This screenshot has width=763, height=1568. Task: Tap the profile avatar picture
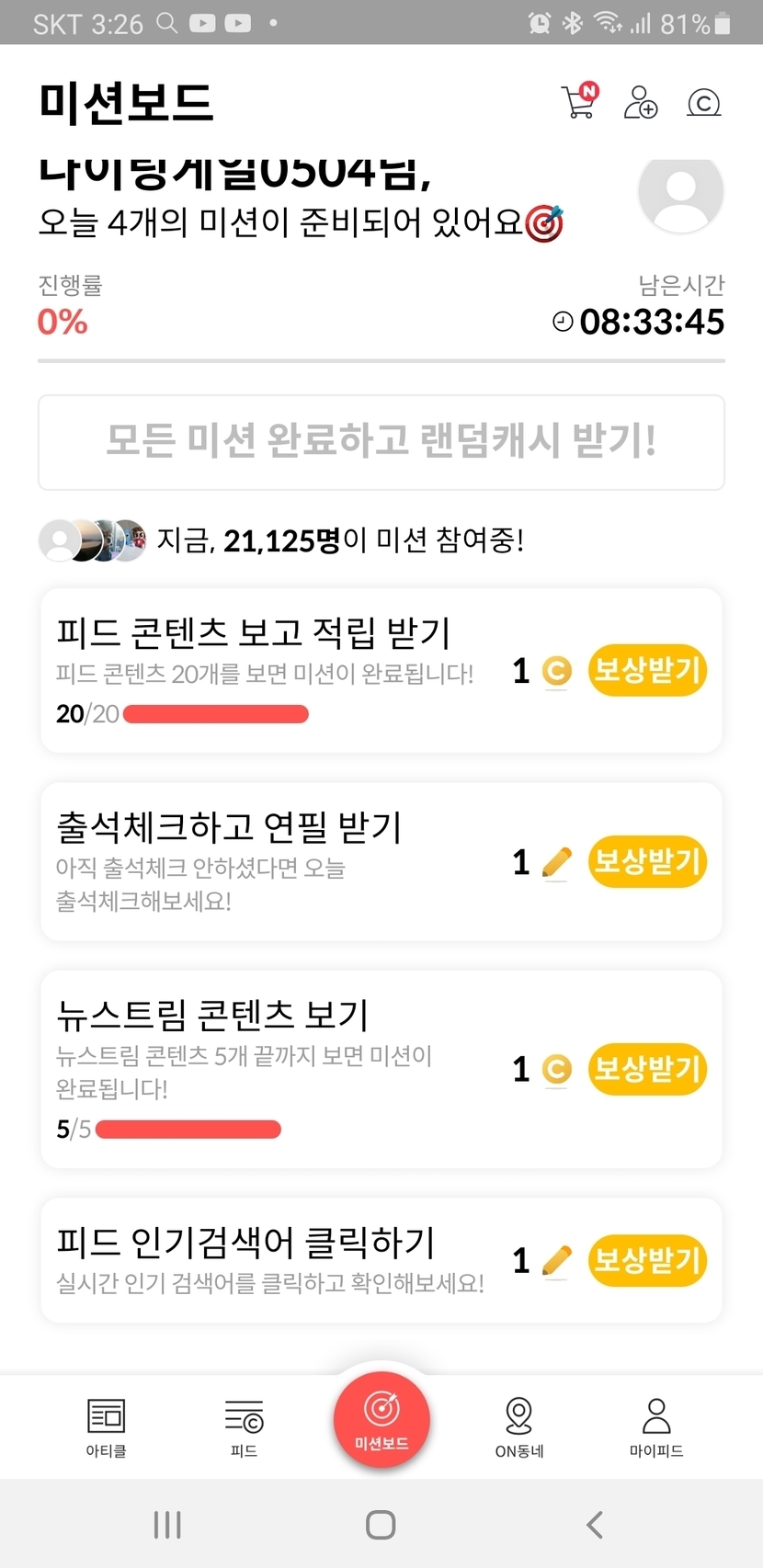pos(680,193)
